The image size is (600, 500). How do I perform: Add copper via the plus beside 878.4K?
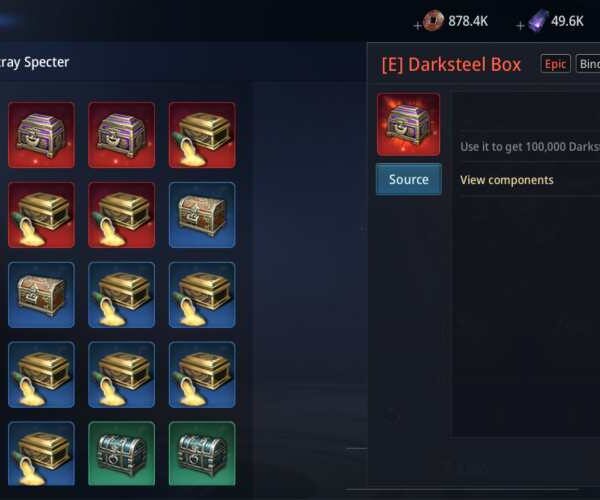click(417, 26)
